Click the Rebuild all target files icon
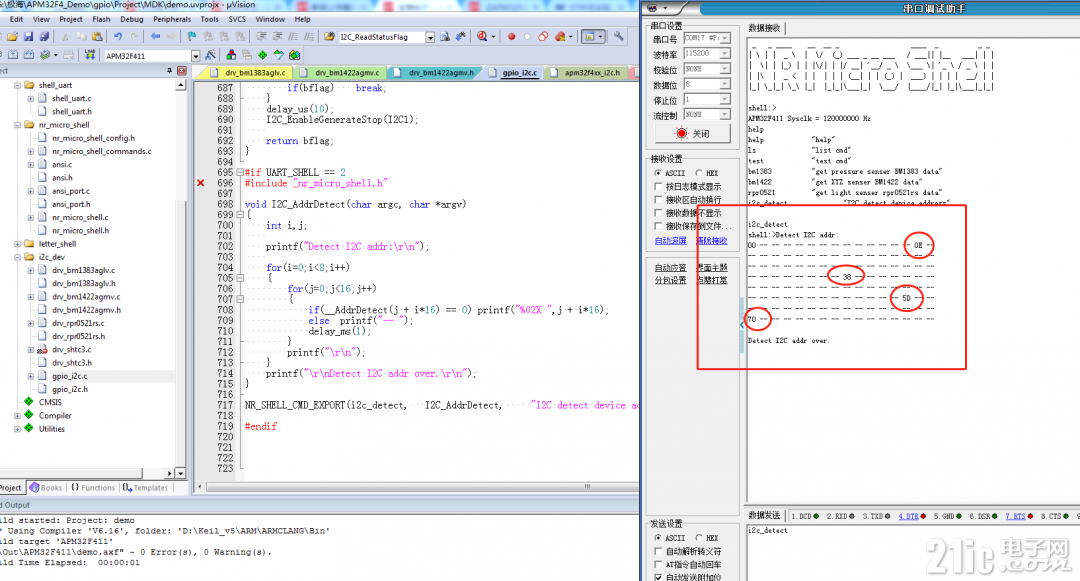The image size is (1080, 581). [x=29, y=55]
